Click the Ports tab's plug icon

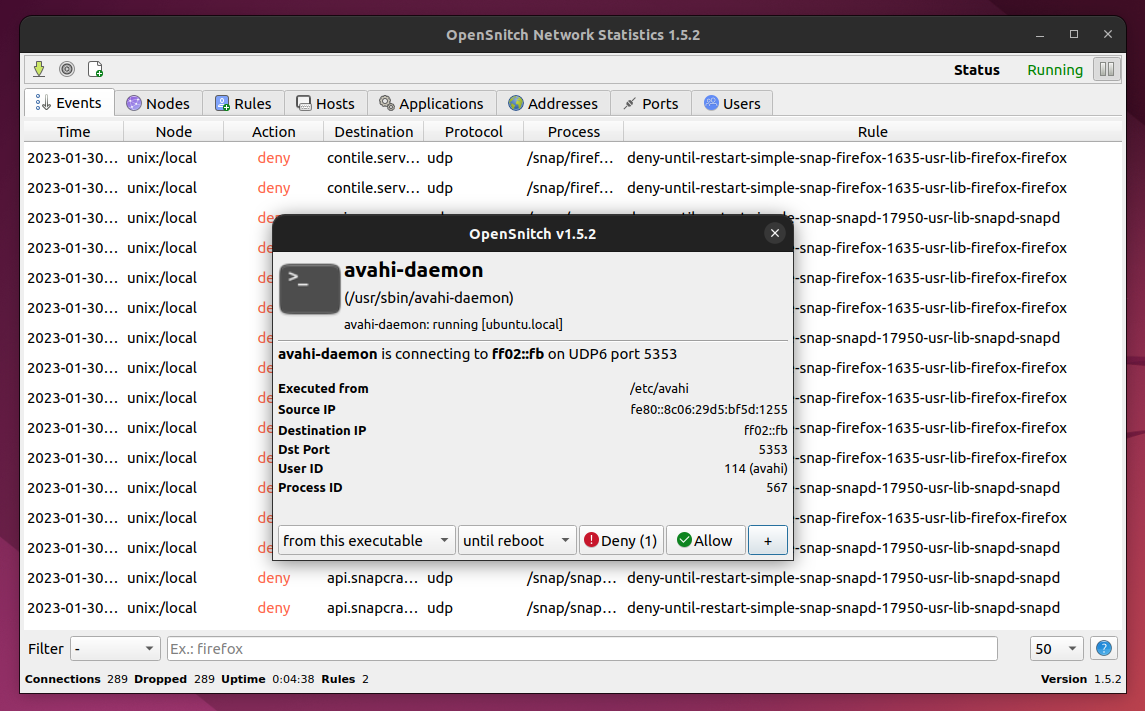tap(629, 104)
